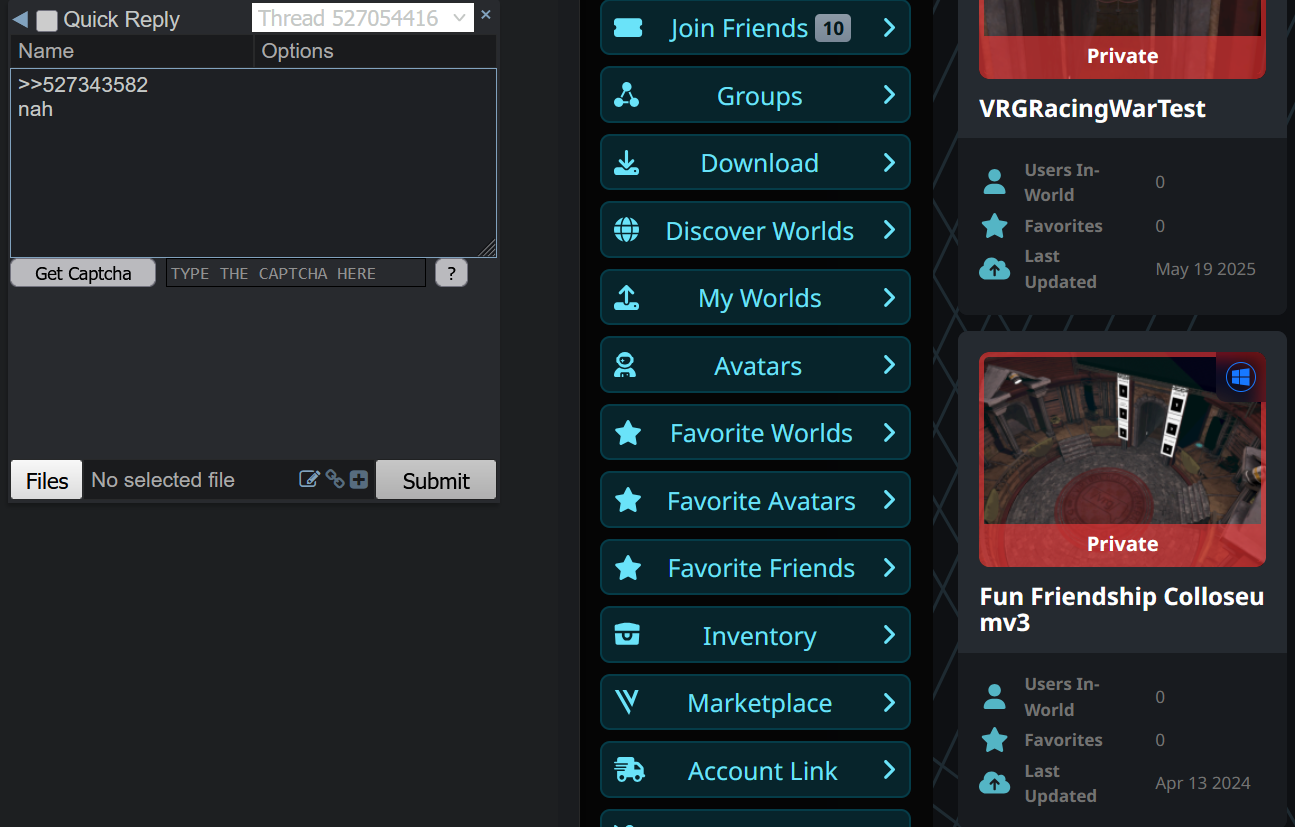Click Last Updated cloud icon for Fun Friendship Colloseum
The width and height of the screenshot is (1295, 827).
tap(994, 783)
